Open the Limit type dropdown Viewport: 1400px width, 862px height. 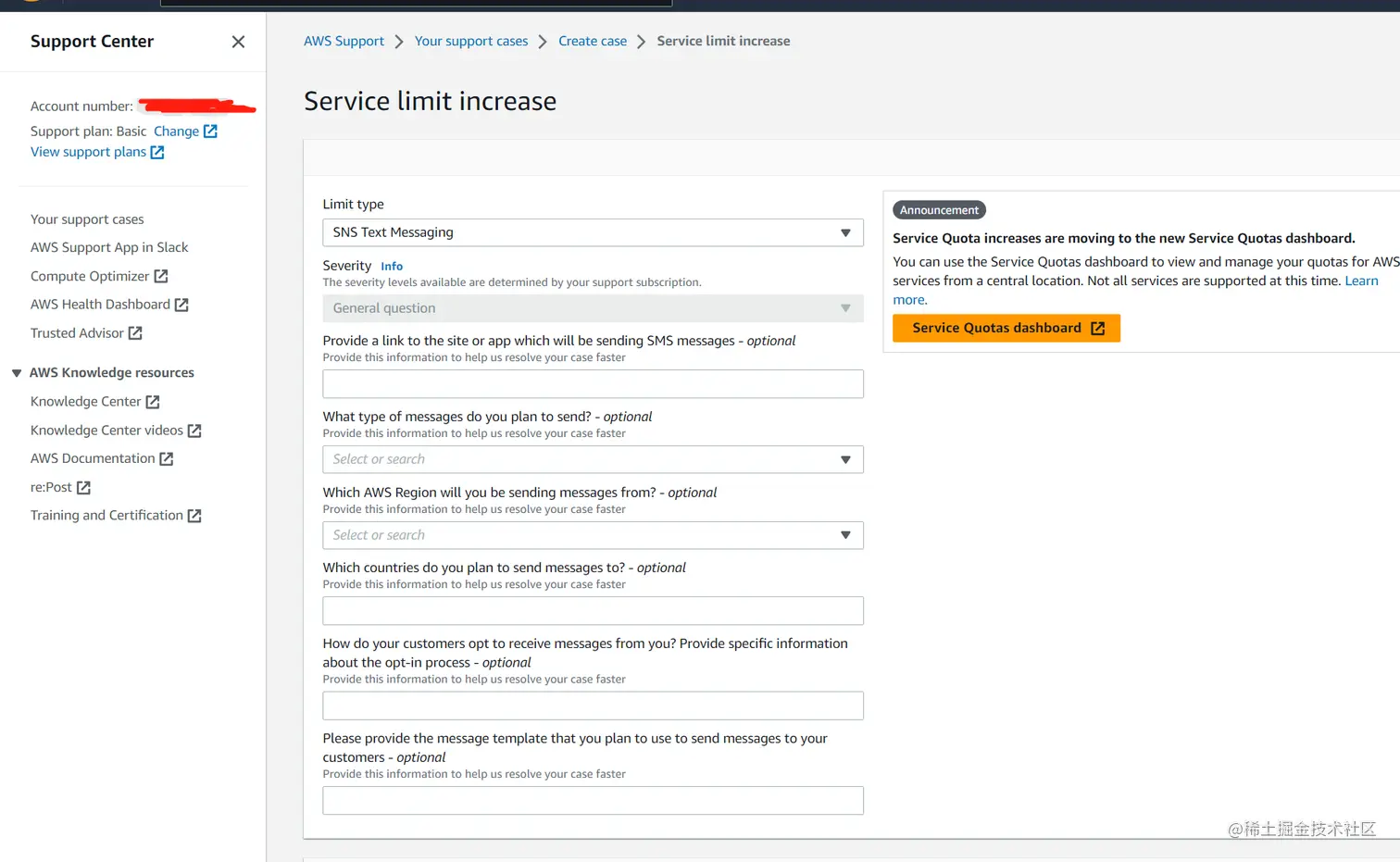[x=593, y=232]
